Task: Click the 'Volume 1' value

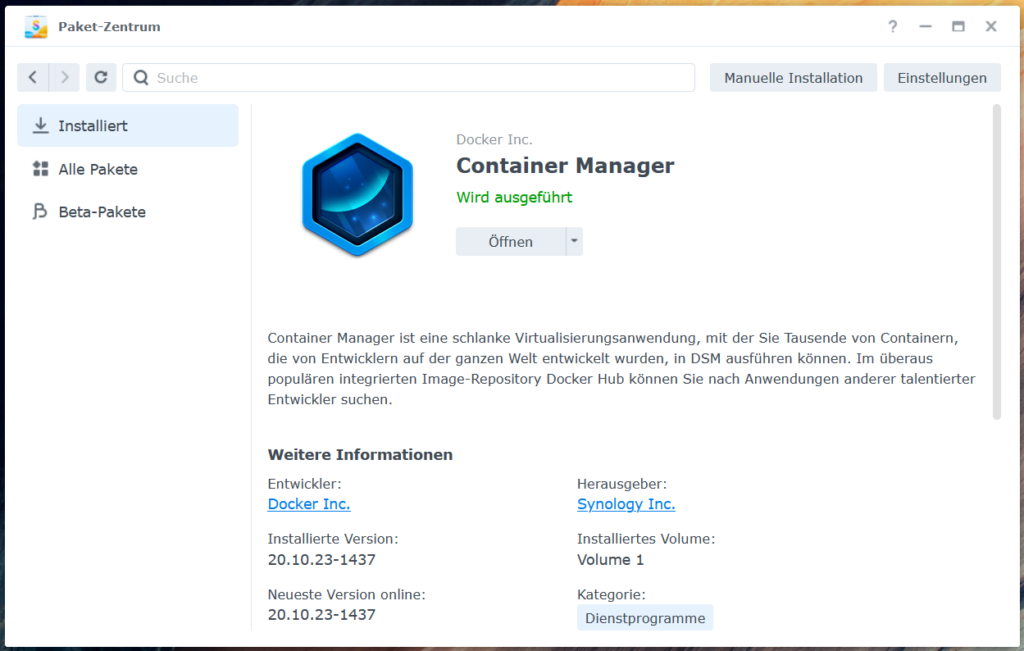Action: pyautogui.click(x=610, y=560)
